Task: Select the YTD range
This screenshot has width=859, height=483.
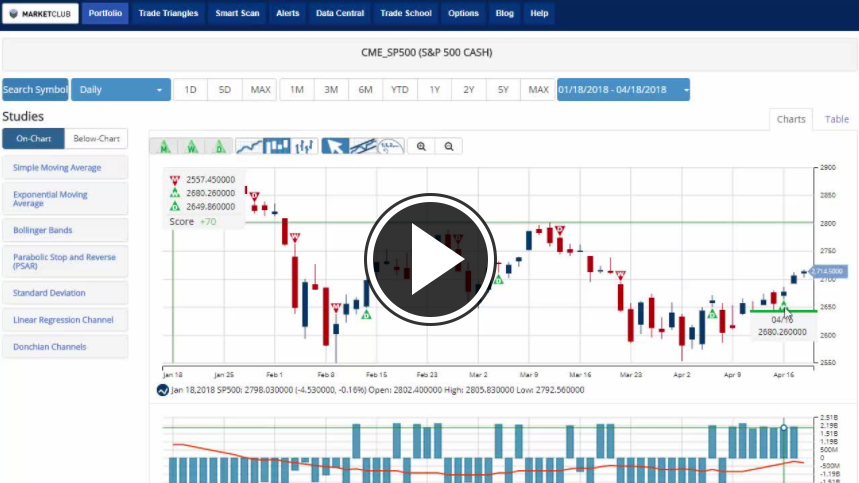Action: [x=400, y=90]
